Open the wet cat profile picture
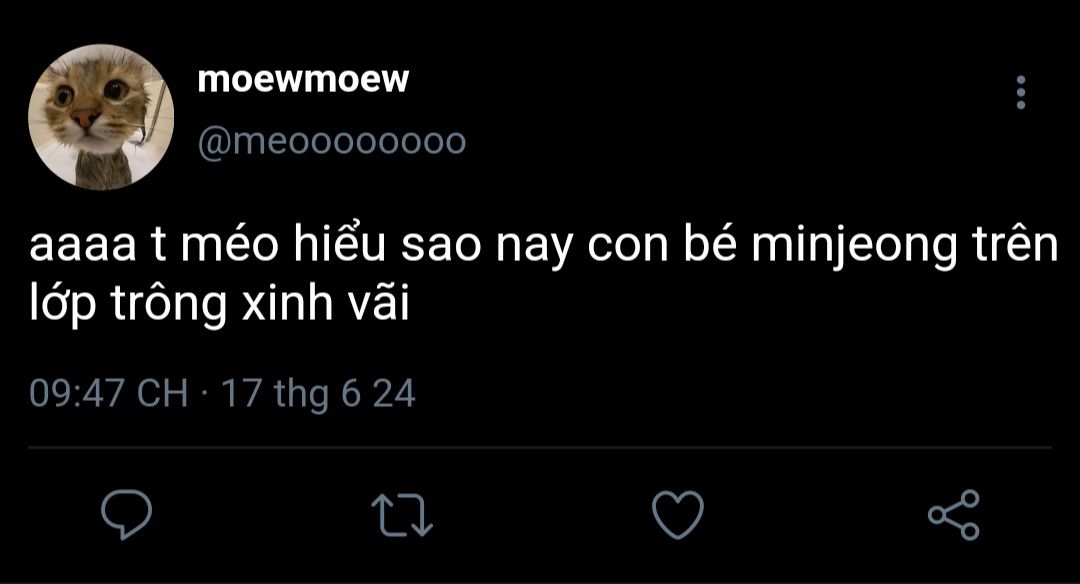This screenshot has height=584, width=1080. [101, 117]
